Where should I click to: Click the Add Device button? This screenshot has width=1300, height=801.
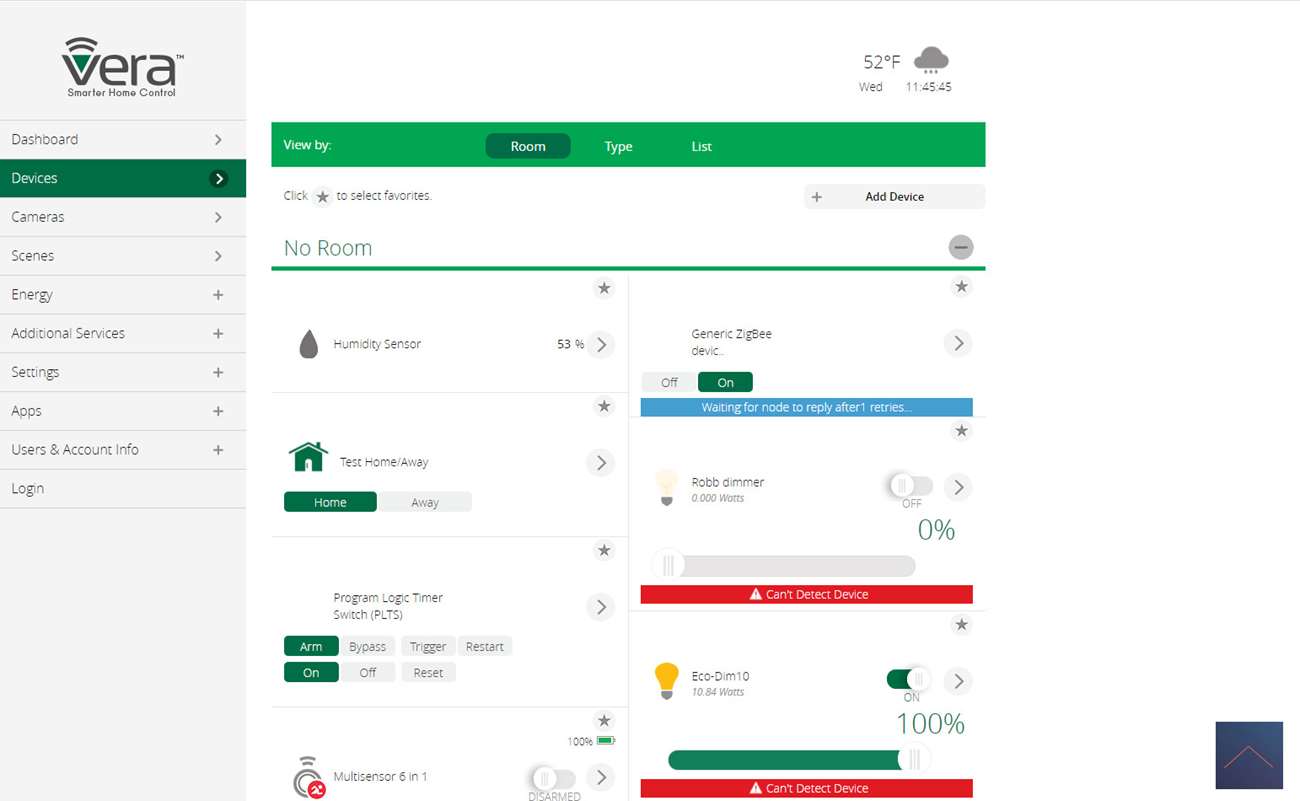coord(894,197)
